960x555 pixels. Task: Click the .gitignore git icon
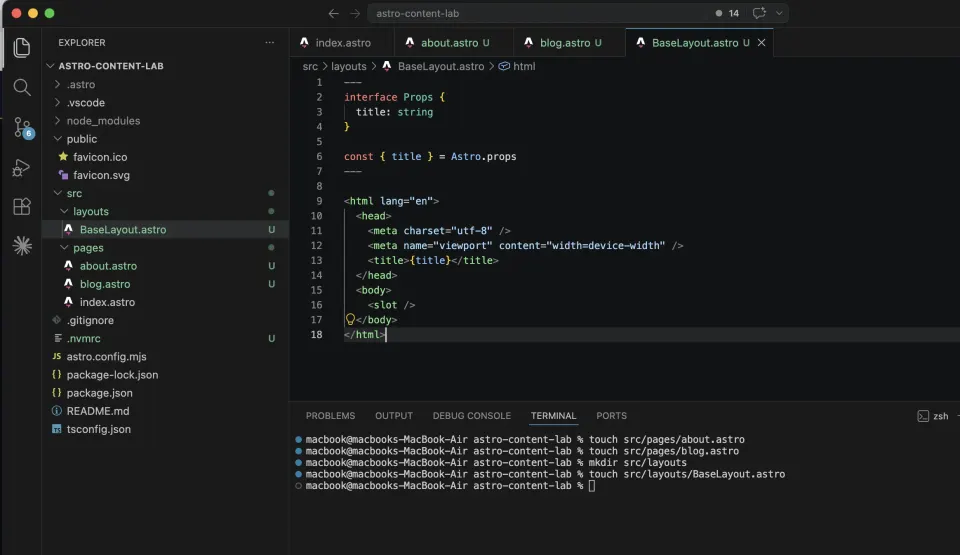point(56,320)
